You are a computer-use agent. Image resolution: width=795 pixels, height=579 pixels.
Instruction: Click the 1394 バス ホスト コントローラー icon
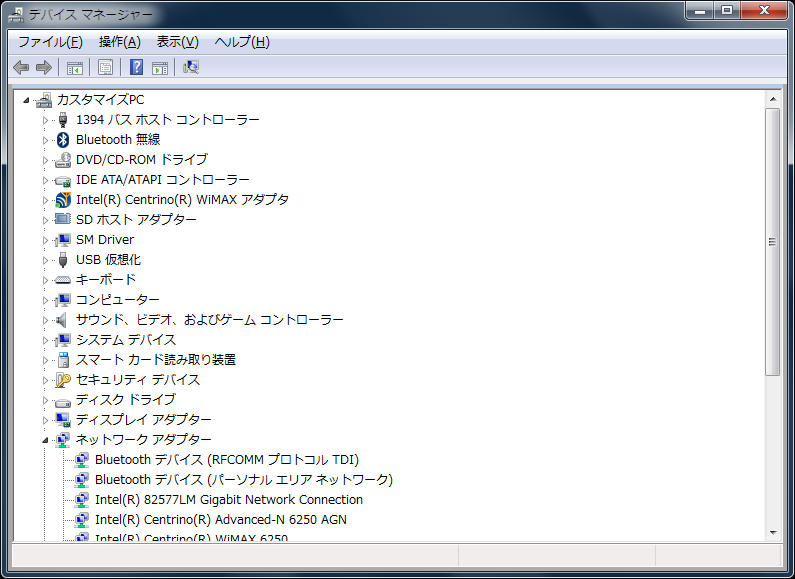click(63, 120)
